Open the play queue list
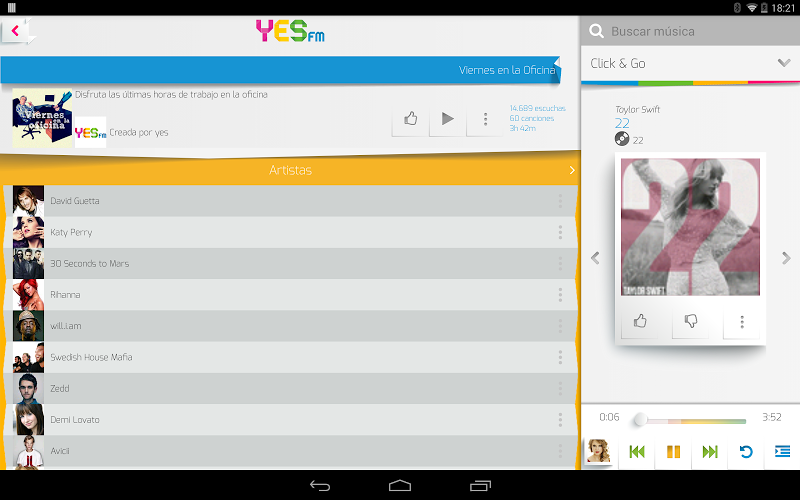The image size is (800, 500). [782, 452]
